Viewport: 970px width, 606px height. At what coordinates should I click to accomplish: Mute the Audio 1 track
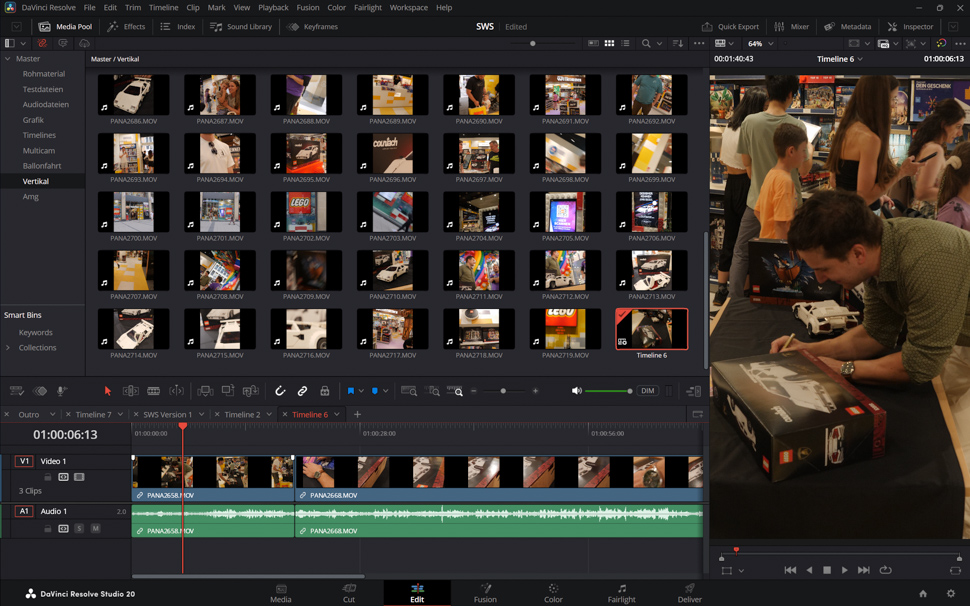click(95, 528)
